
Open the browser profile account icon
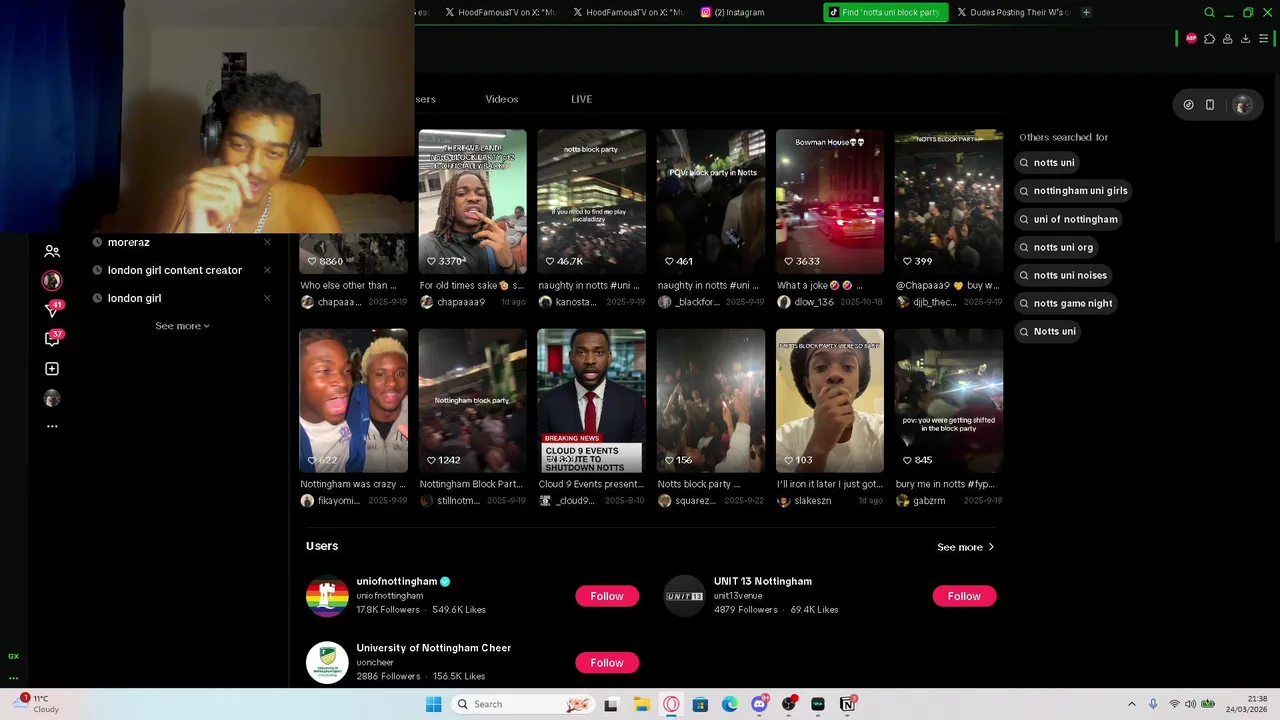[x=1227, y=38]
